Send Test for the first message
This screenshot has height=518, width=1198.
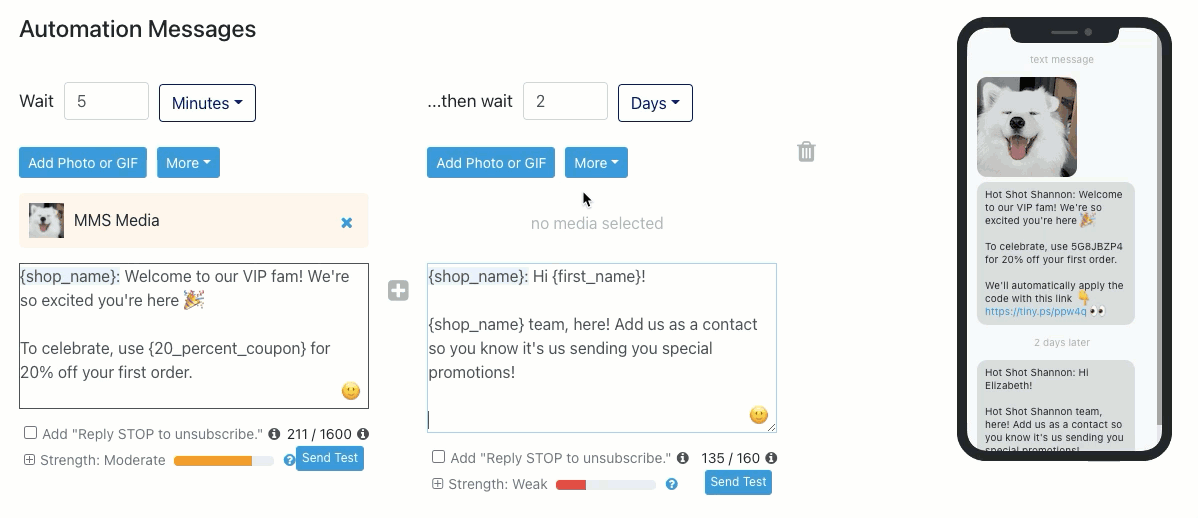pyautogui.click(x=330, y=458)
